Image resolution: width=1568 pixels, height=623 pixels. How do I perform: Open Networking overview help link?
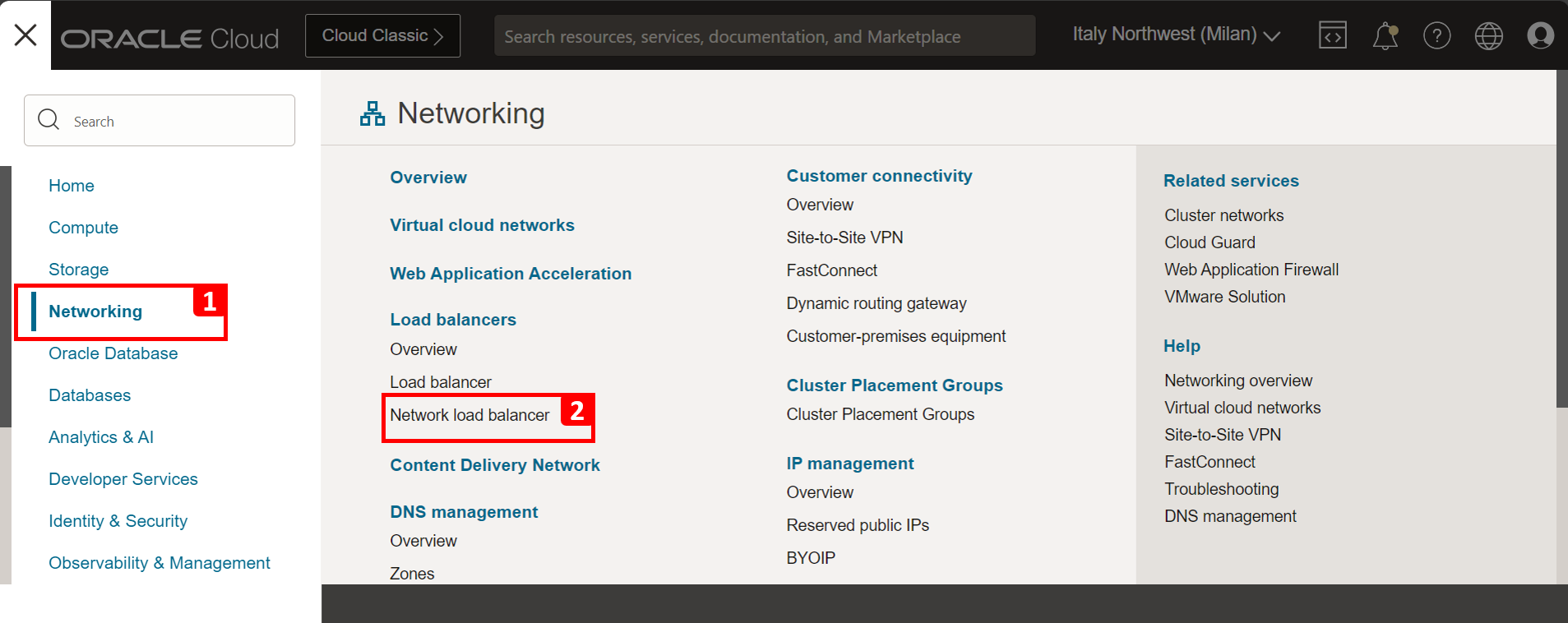pyautogui.click(x=1238, y=381)
